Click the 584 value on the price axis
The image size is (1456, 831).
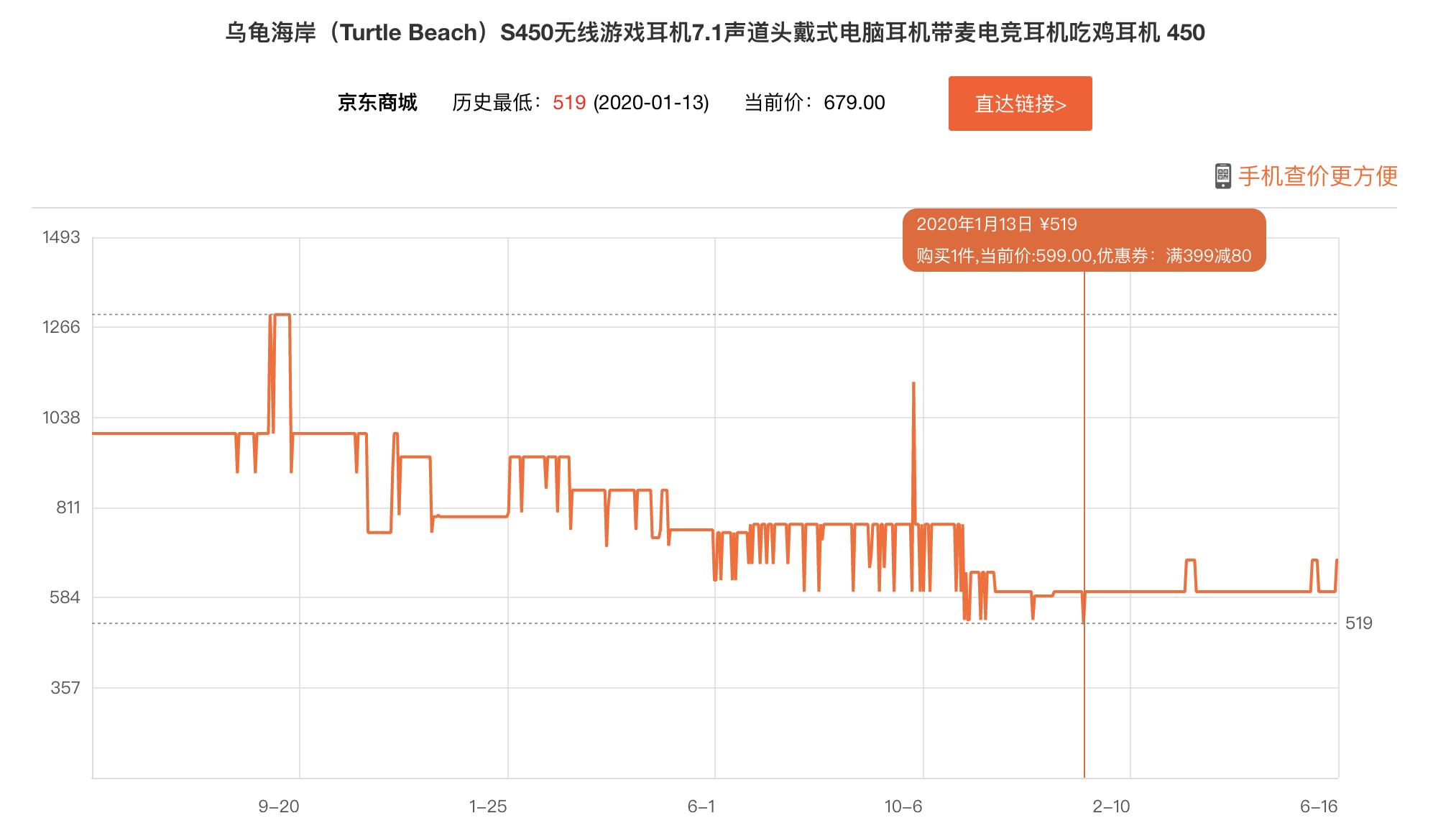65,597
